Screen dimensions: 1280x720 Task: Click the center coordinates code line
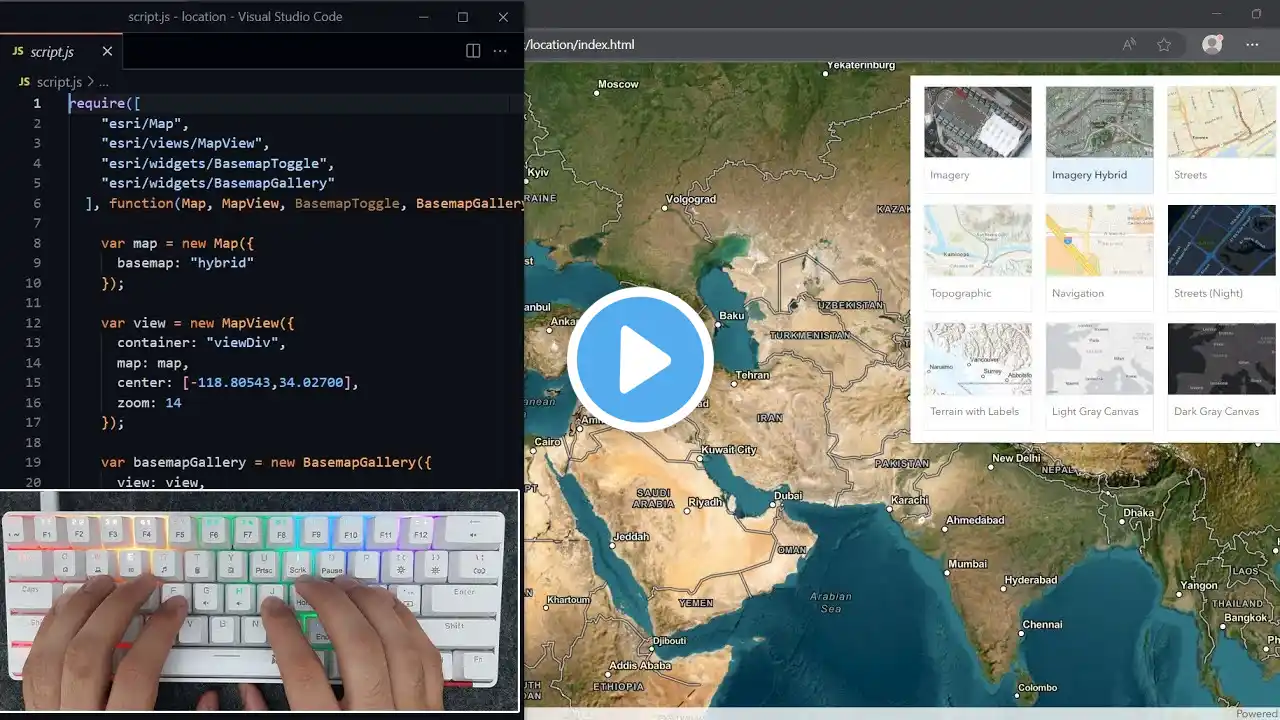(237, 383)
